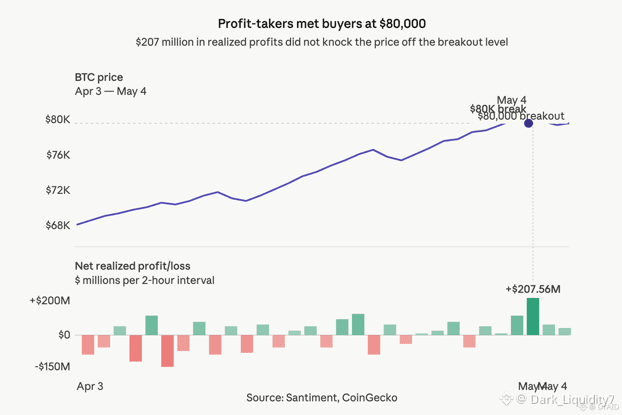
Task: Click the Apr 3 date label on x-axis
Action: (90, 386)
